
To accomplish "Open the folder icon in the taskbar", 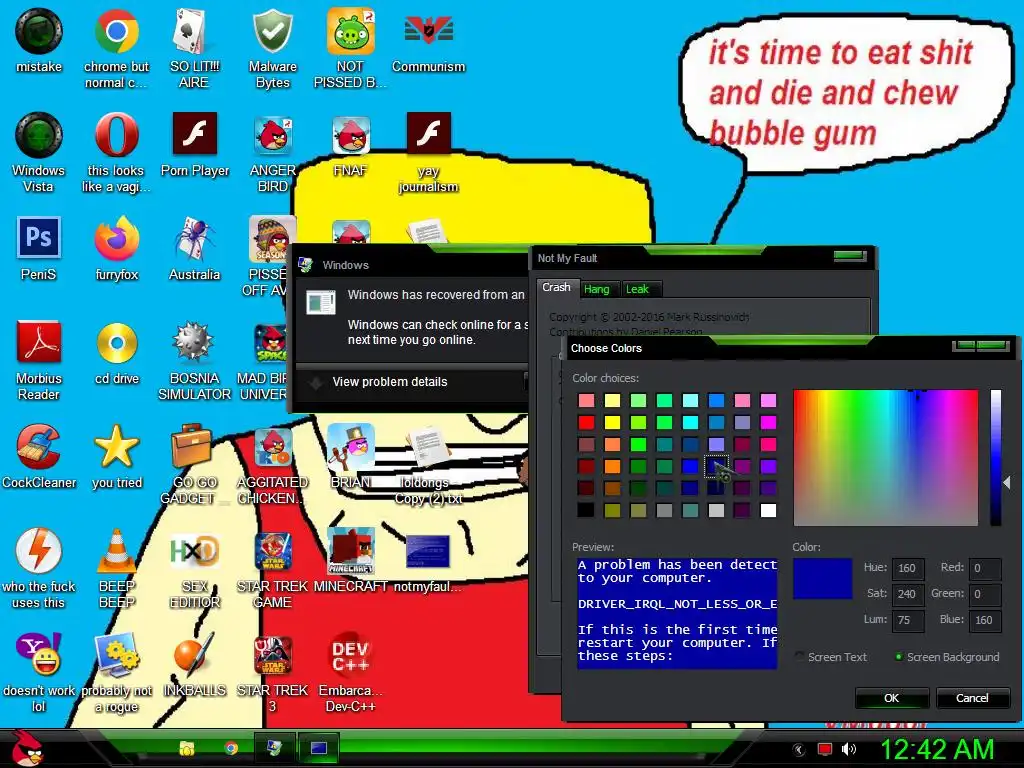I will (187, 748).
